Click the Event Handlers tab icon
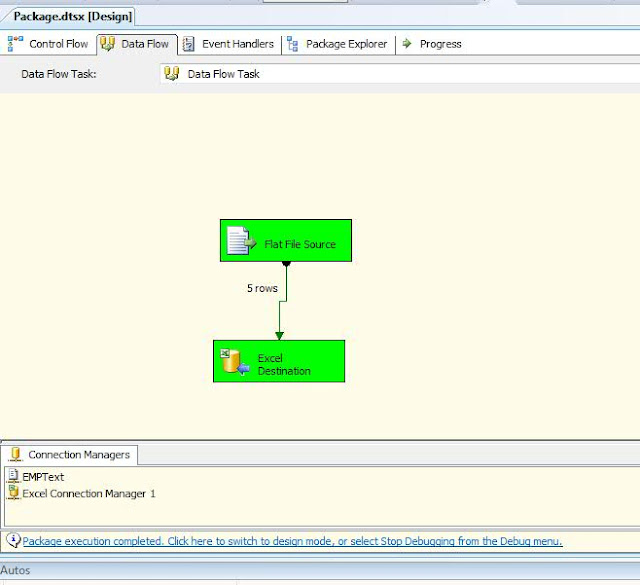The height and width of the screenshot is (585, 640). tap(188, 44)
